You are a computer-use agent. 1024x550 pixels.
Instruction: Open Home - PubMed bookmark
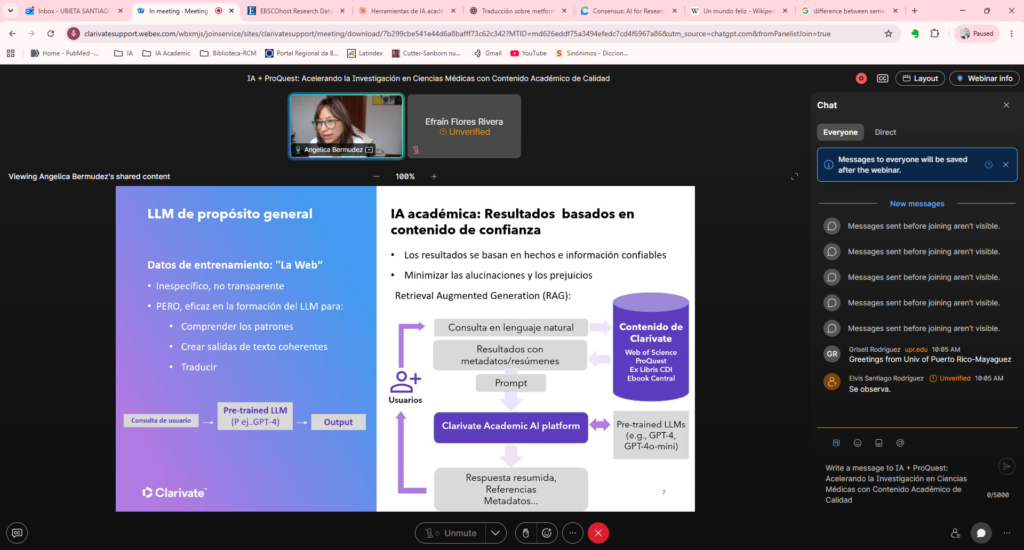(65, 54)
